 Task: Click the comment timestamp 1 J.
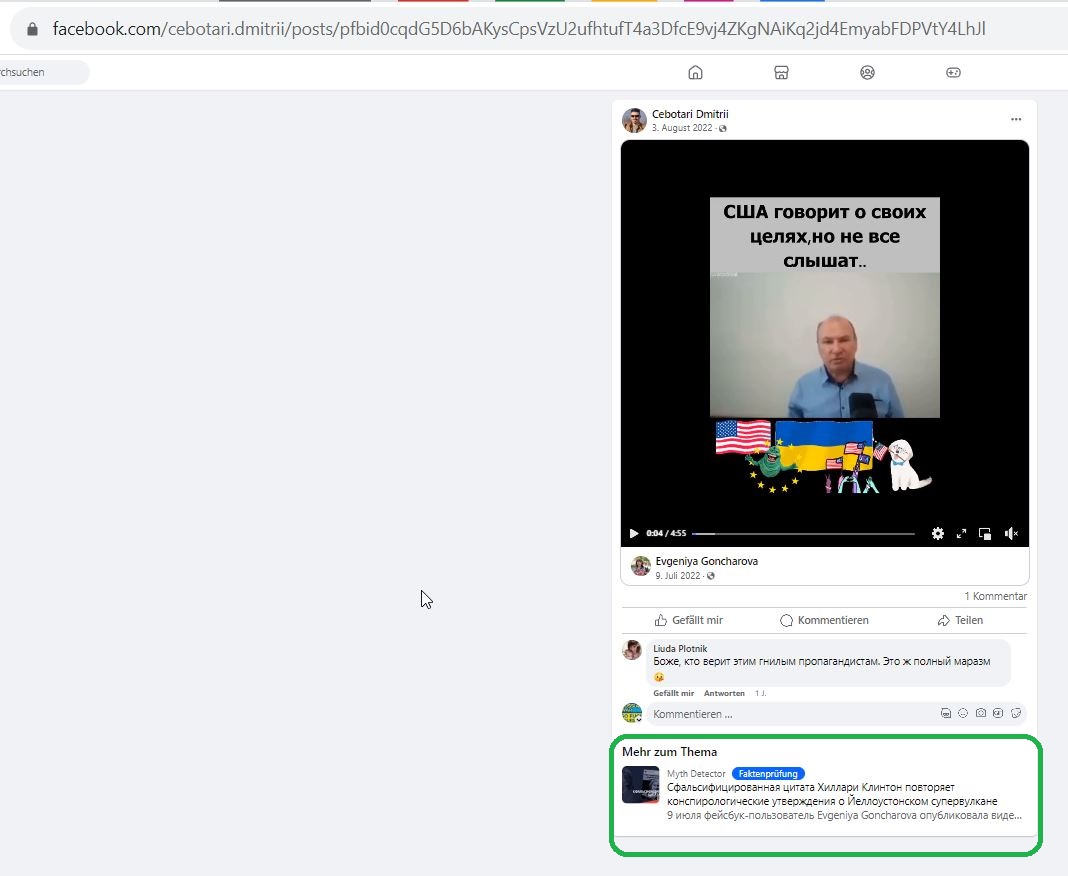tap(760, 693)
